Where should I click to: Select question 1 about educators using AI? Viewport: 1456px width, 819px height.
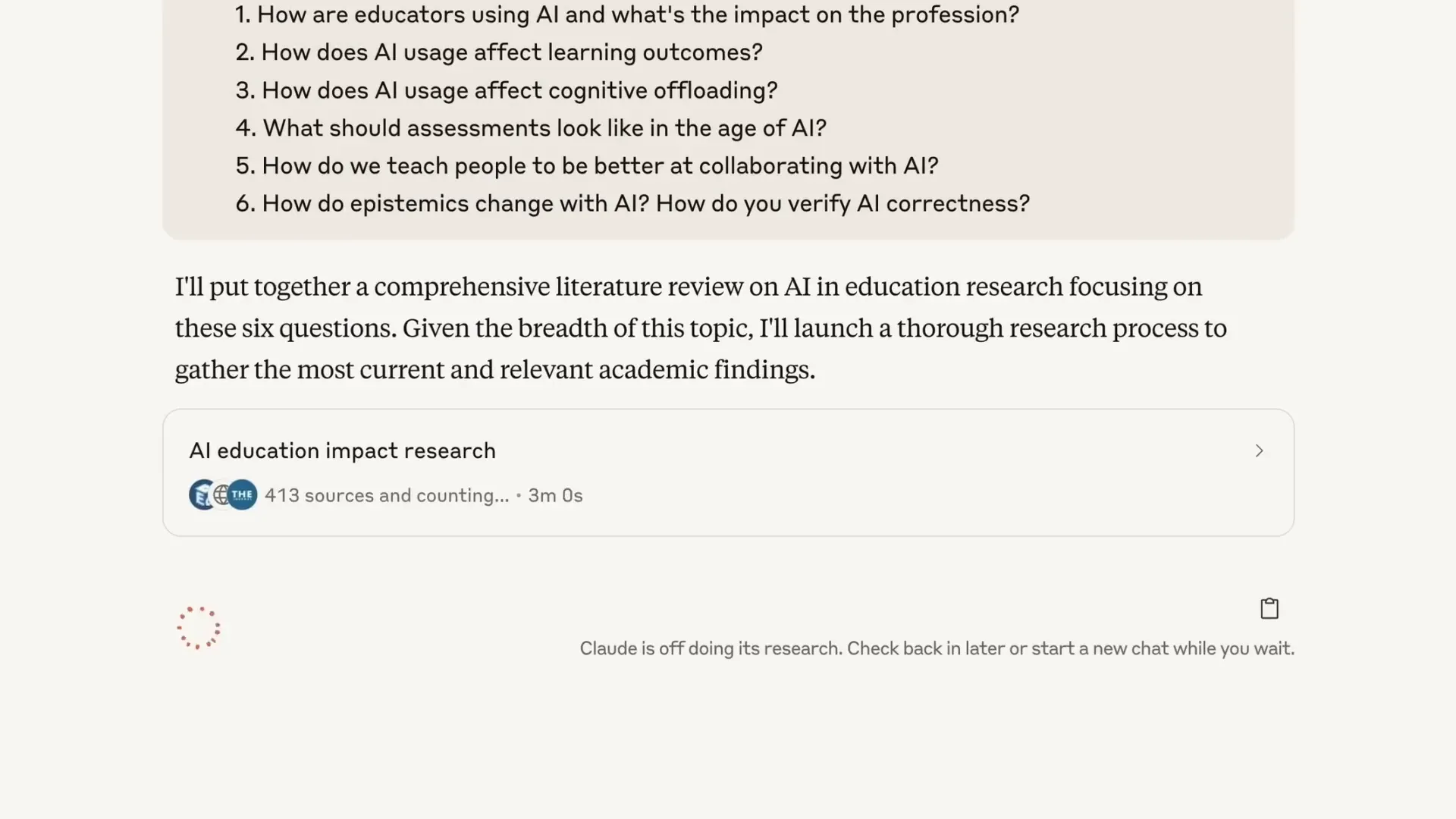point(627,14)
